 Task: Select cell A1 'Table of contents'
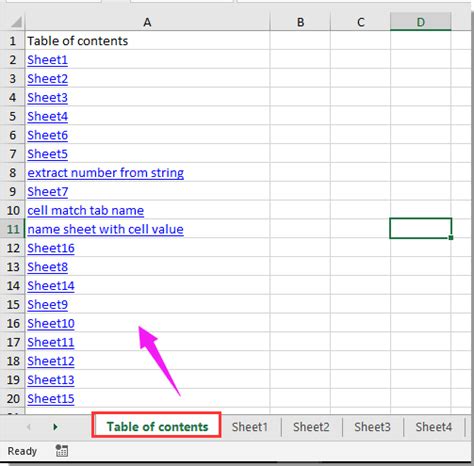pyautogui.click(x=147, y=41)
